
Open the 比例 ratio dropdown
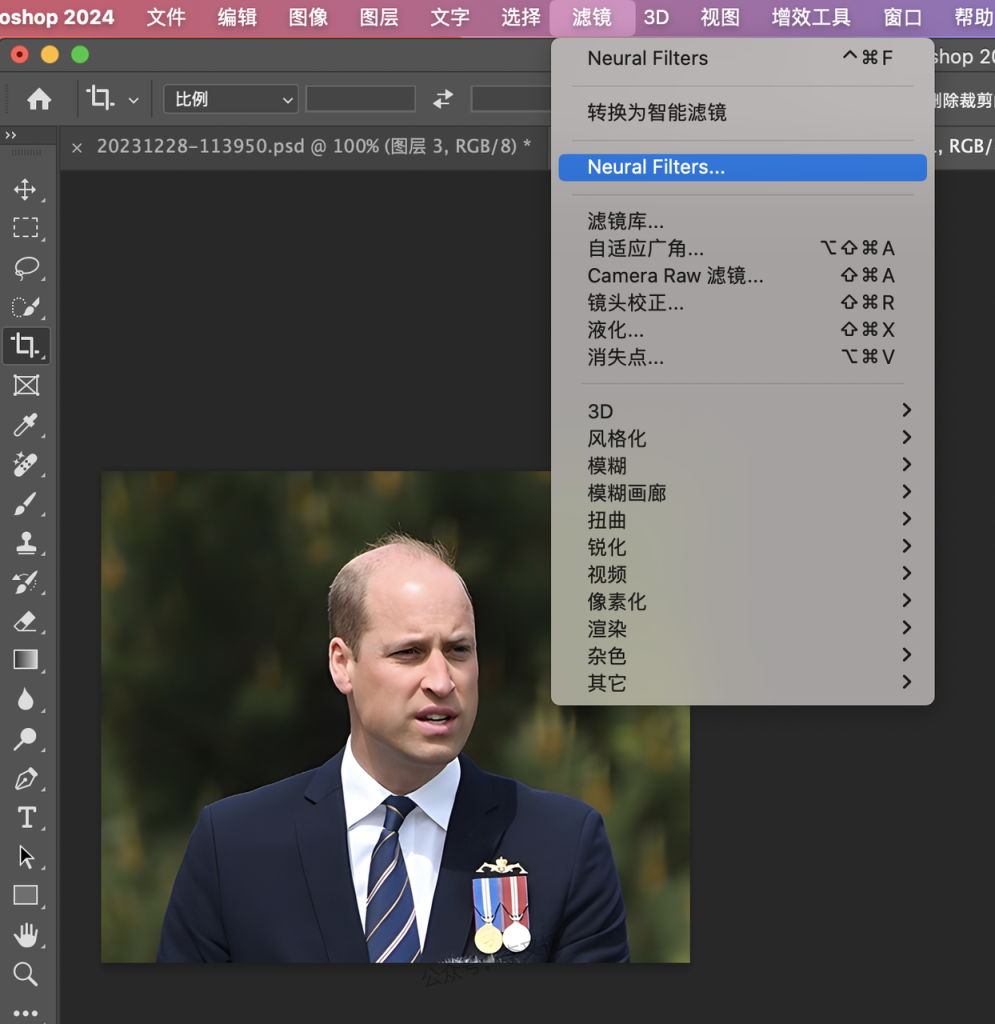tap(231, 99)
